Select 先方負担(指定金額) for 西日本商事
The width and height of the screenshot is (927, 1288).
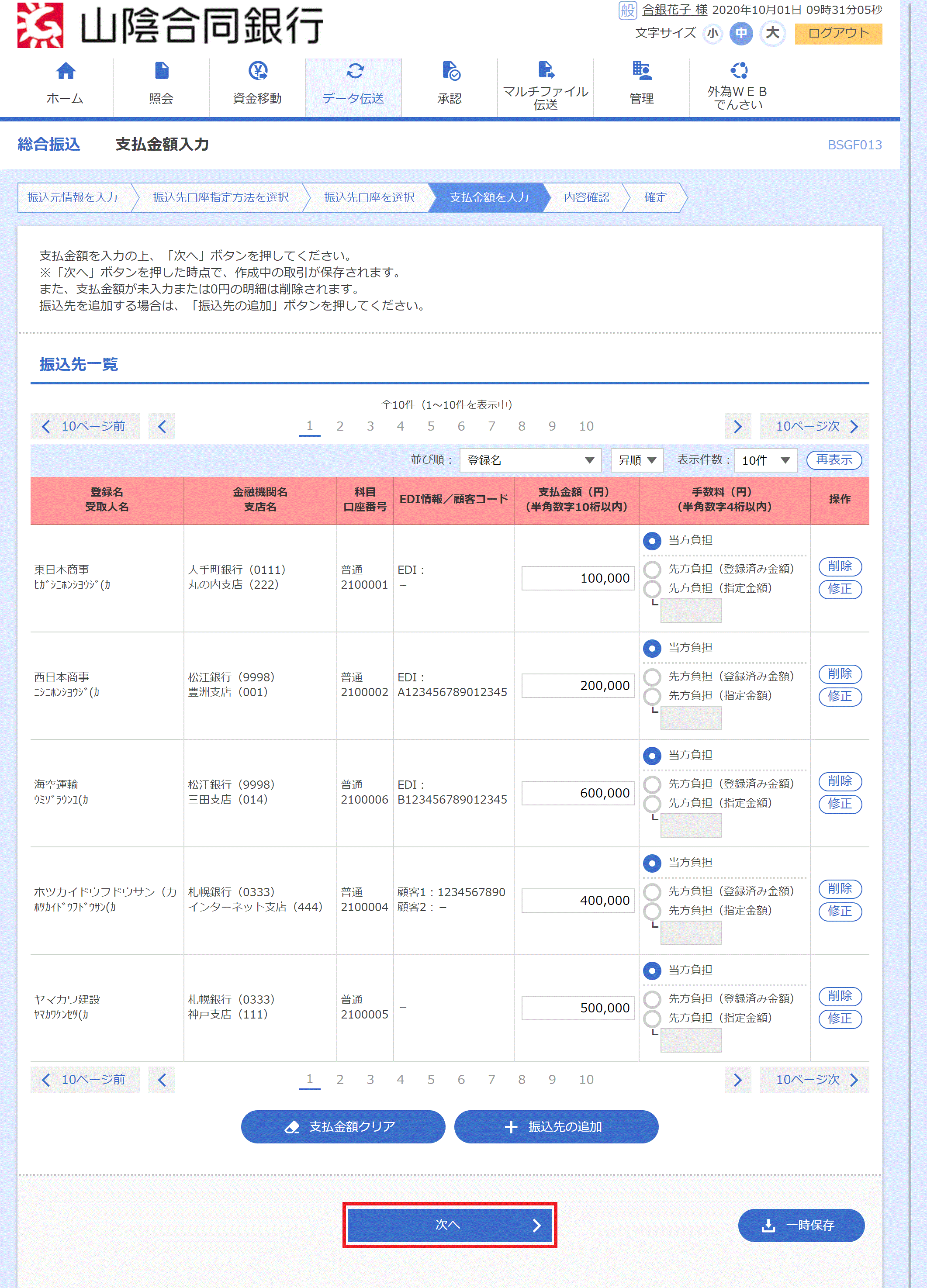click(x=652, y=696)
